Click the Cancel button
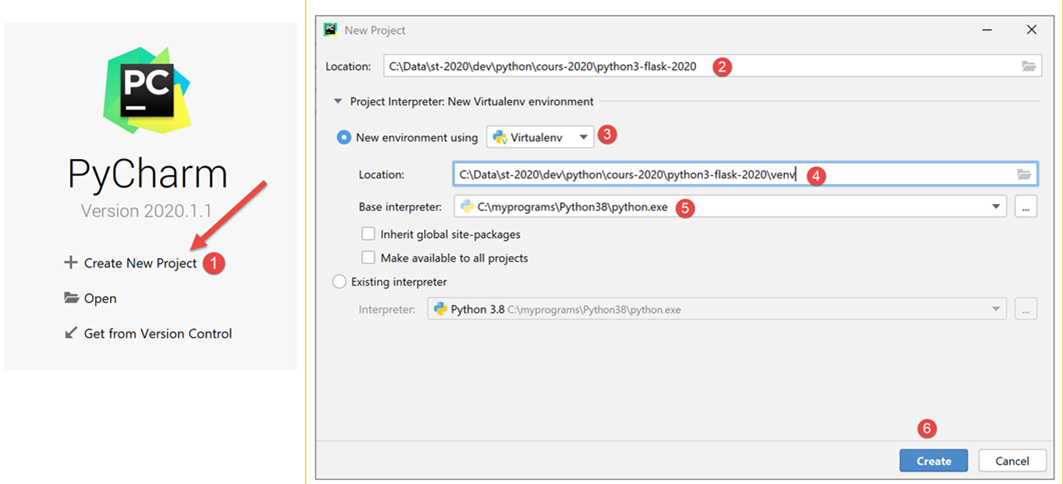The height and width of the screenshot is (484, 1063). (1012, 461)
